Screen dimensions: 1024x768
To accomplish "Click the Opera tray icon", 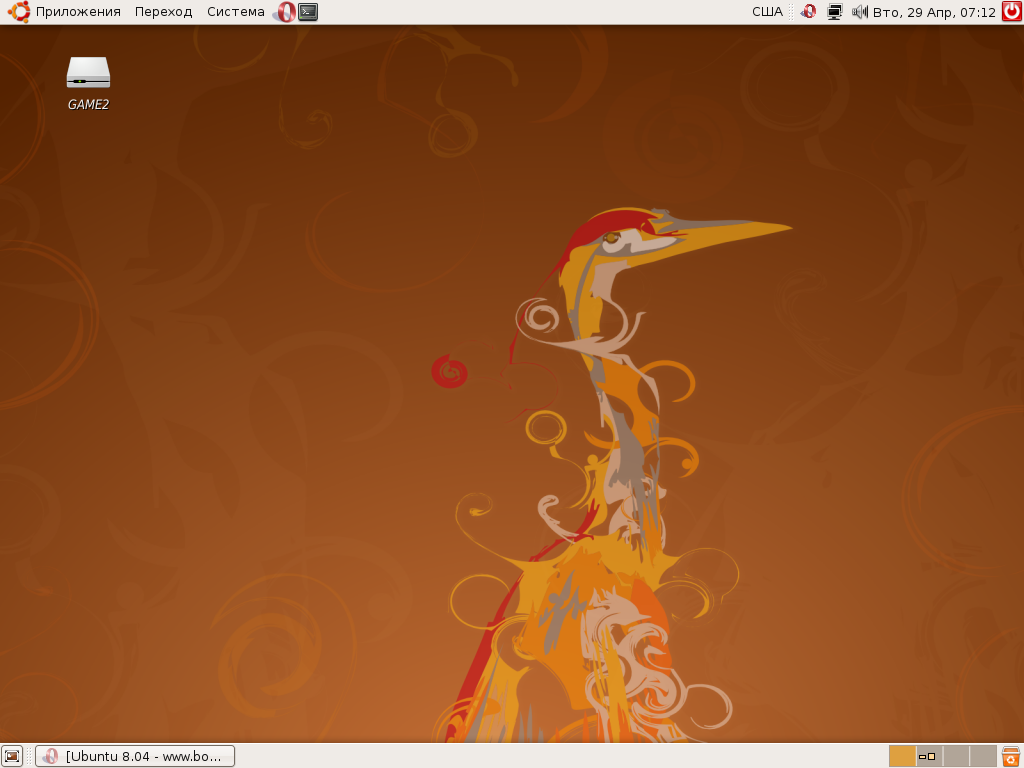I will tap(808, 12).
